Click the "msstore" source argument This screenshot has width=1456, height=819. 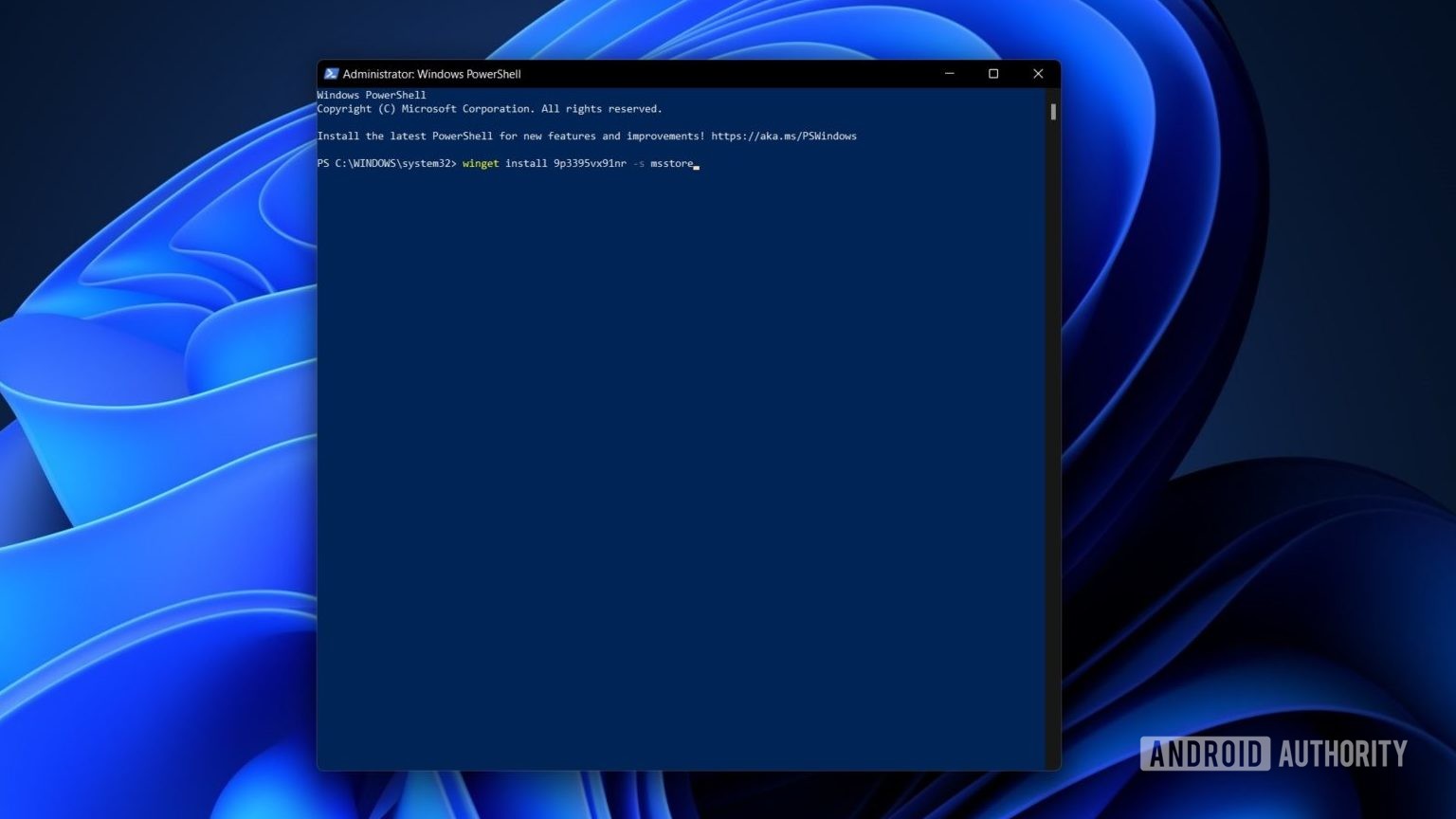[672, 164]
